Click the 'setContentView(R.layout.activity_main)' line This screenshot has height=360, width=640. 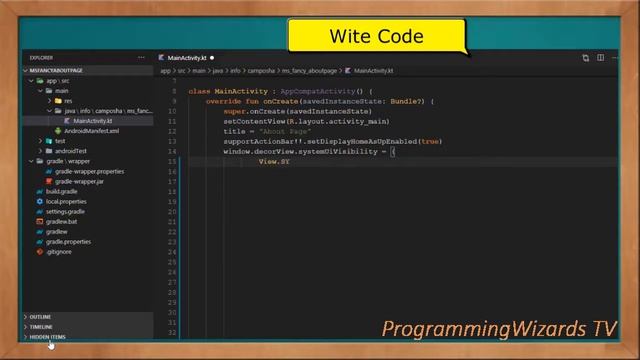tap(306, 121)
